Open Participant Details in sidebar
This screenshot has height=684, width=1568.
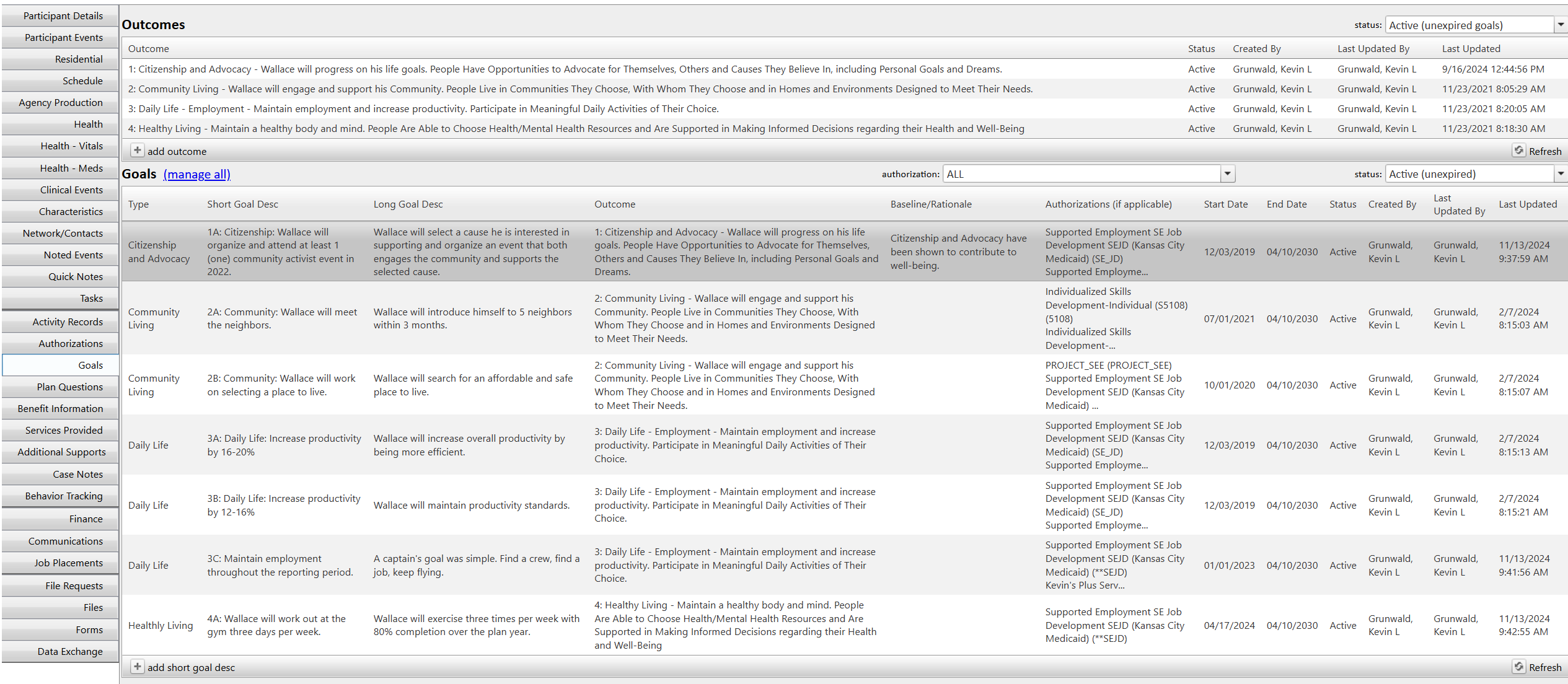[60, 16]
